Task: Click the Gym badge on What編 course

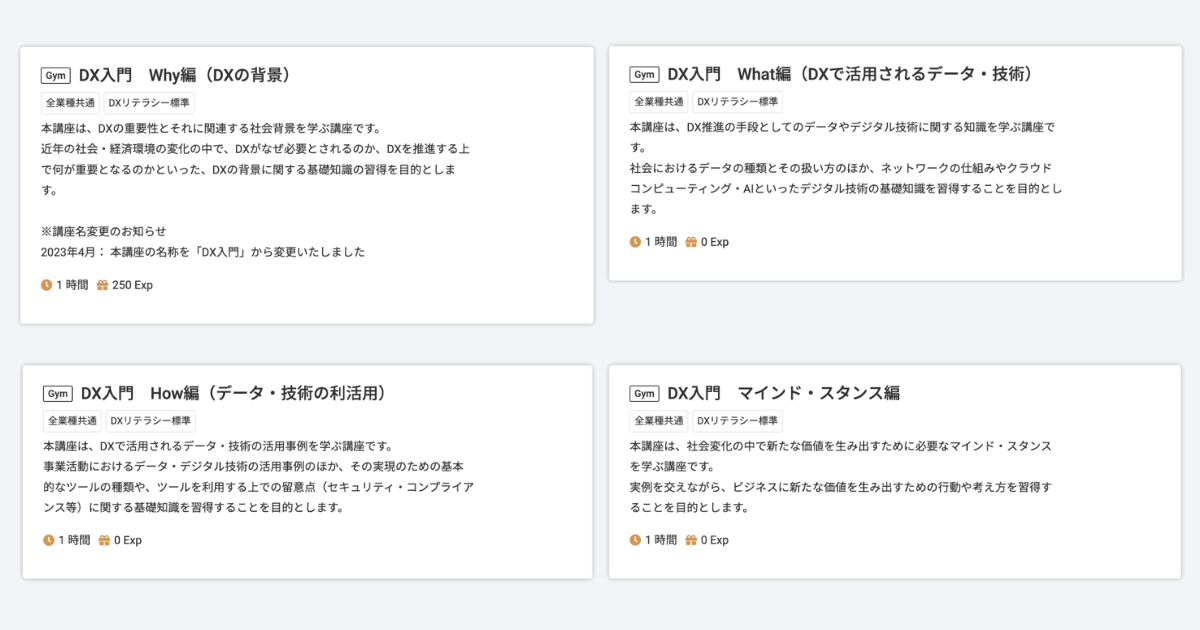Action: coord(644,75)
